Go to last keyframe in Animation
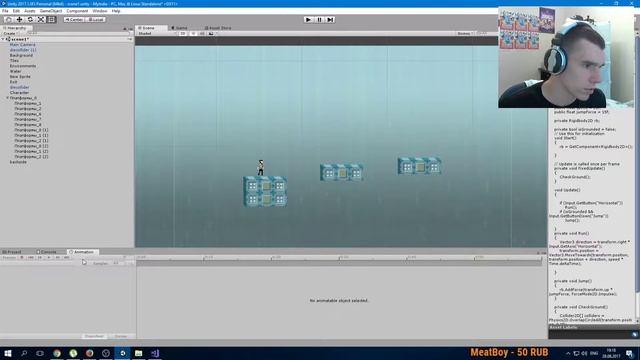 tap(67, 258)
